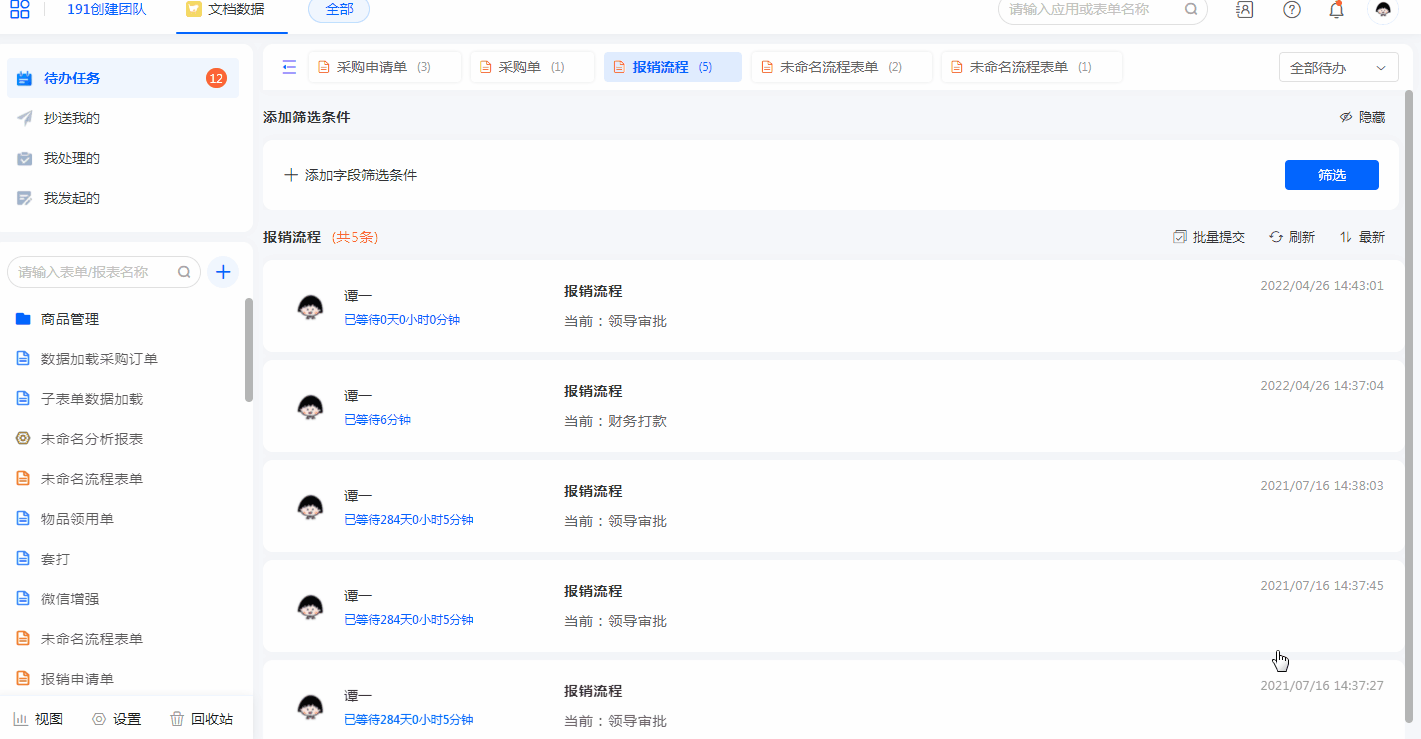Open the app grid launcher icon
The height and width of the screenshot is (739, 1421).
point(20,10)
